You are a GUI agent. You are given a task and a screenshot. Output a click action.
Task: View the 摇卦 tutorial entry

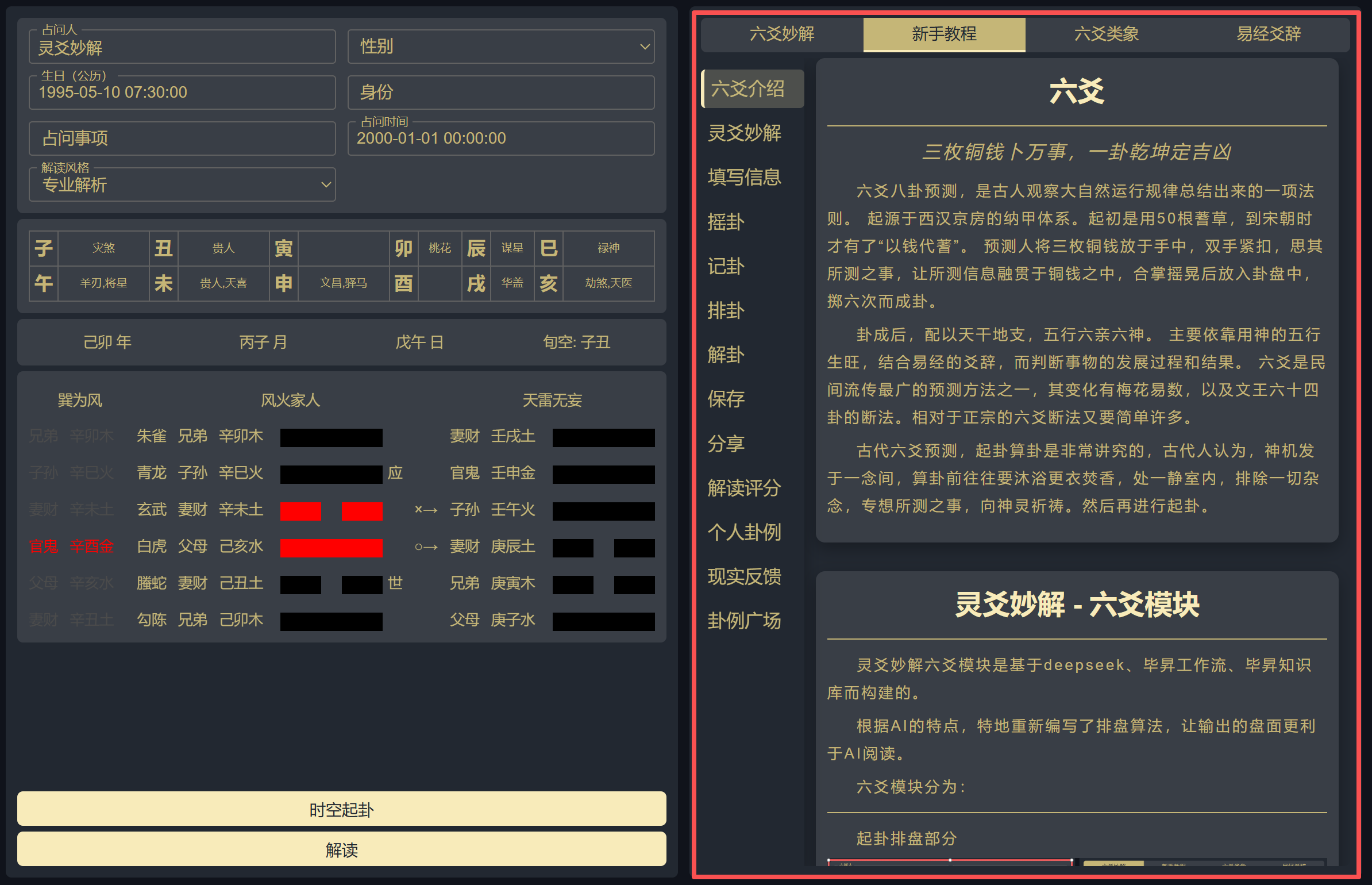pyautogui.click(x=725, y=222)
